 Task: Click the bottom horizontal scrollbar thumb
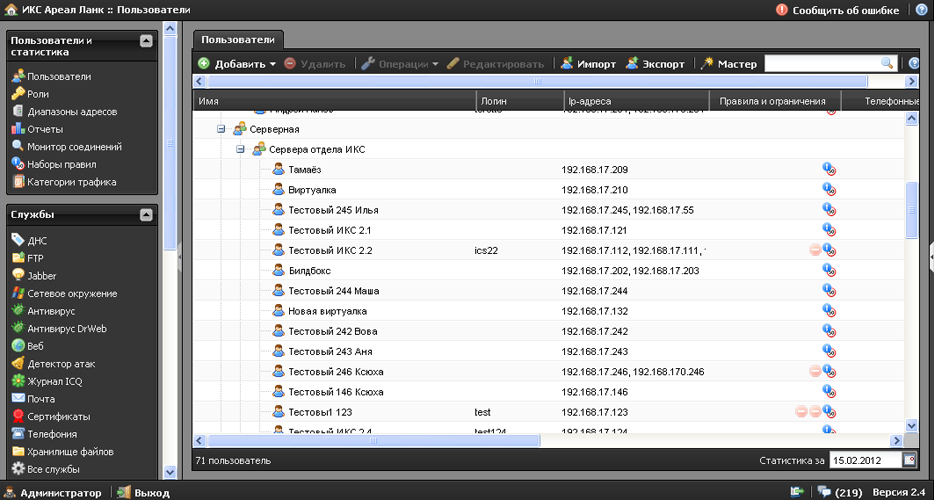pyautogui.click(x=373, y=440)
